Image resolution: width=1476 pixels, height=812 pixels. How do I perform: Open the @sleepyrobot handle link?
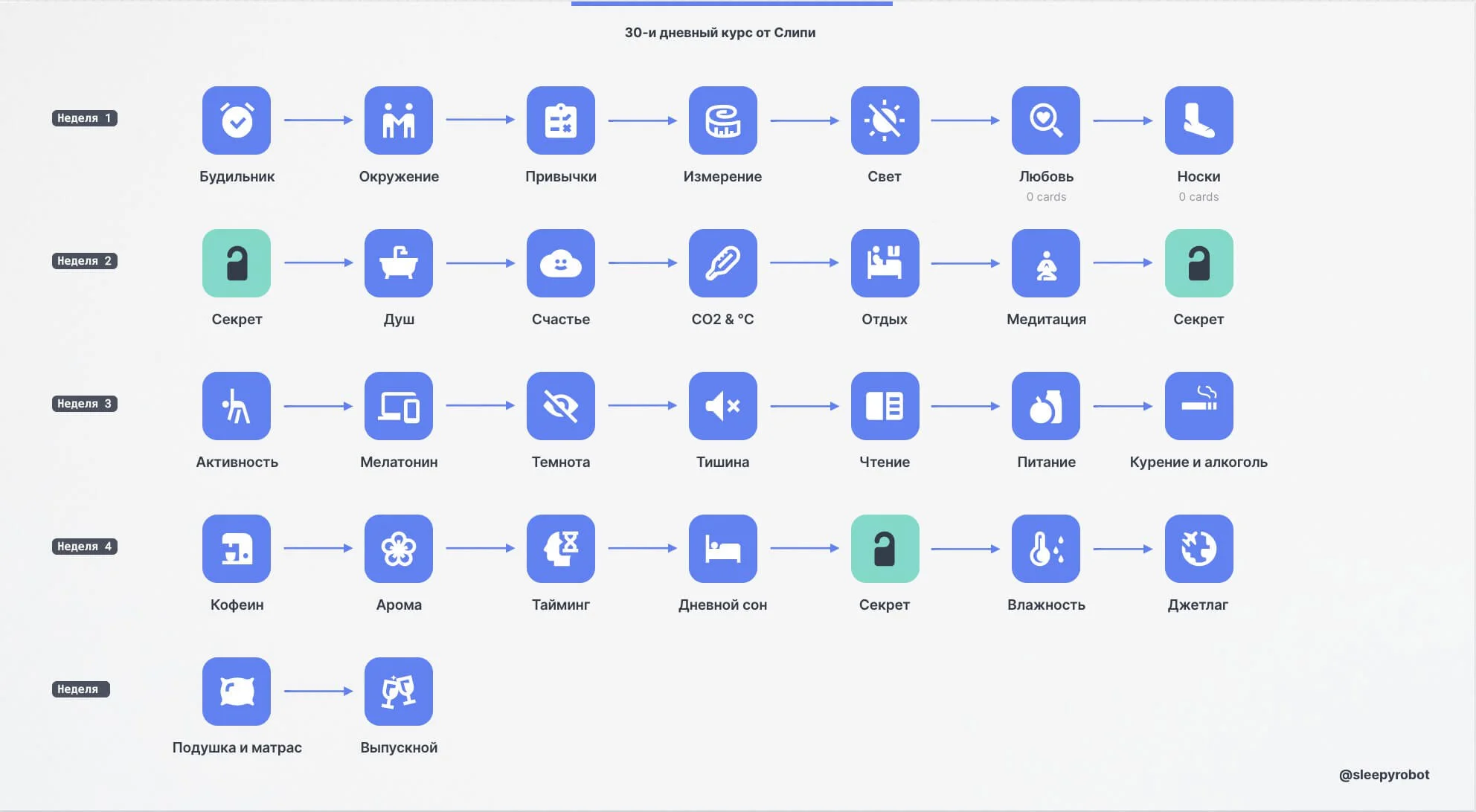tap(1384, 775)
